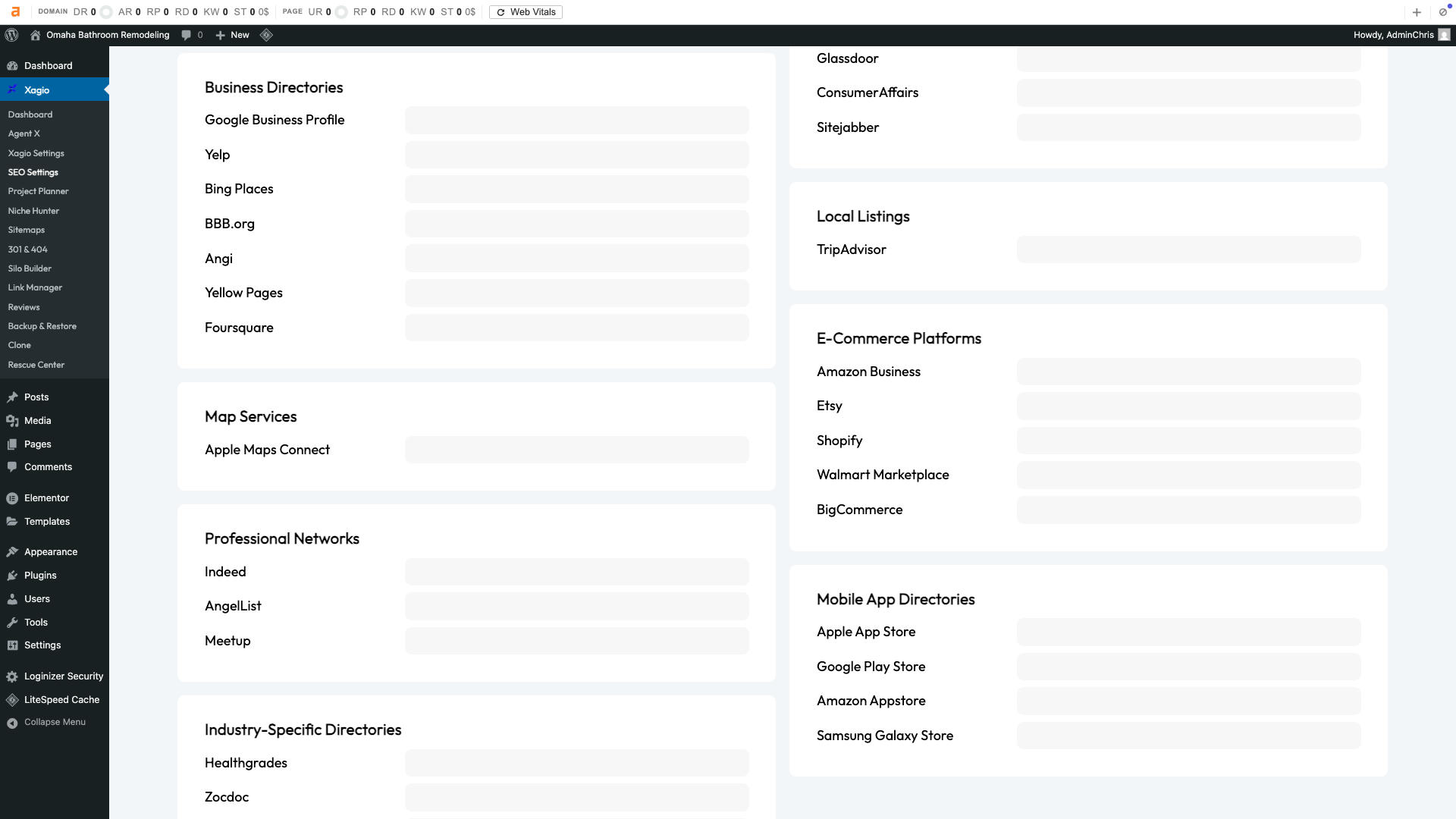Screen dimensions: 1456x819
Task: Collapse the admin menu
Action: click(x=55, y=723)
